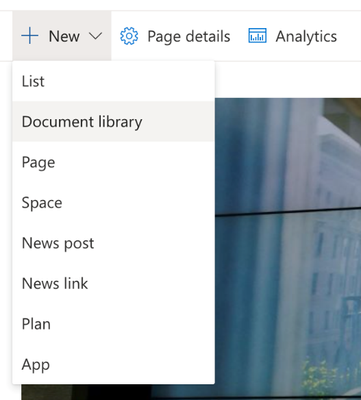This screenshot has width=361, height=400.
Task: Choose App at the menu bottom
Action: point(113,364)
